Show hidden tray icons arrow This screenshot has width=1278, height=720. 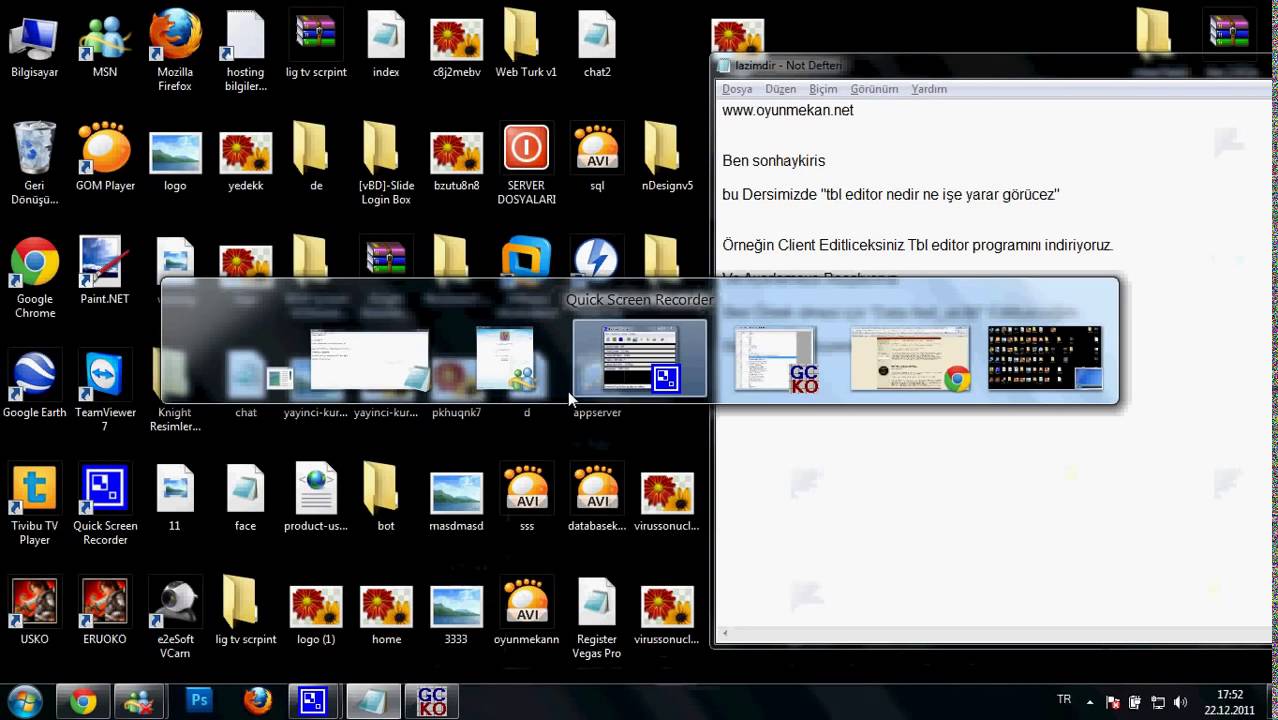point(1088,703)
